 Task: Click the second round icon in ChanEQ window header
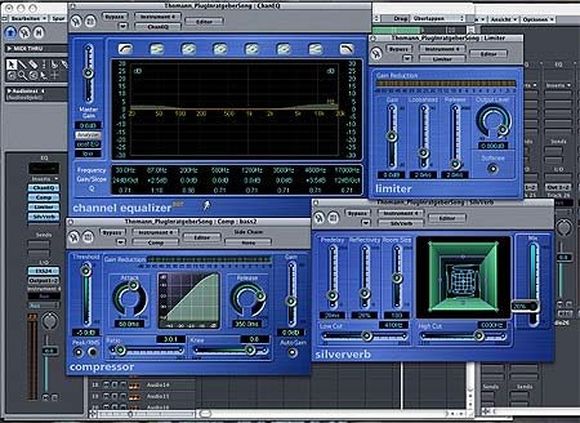point(90,21)
